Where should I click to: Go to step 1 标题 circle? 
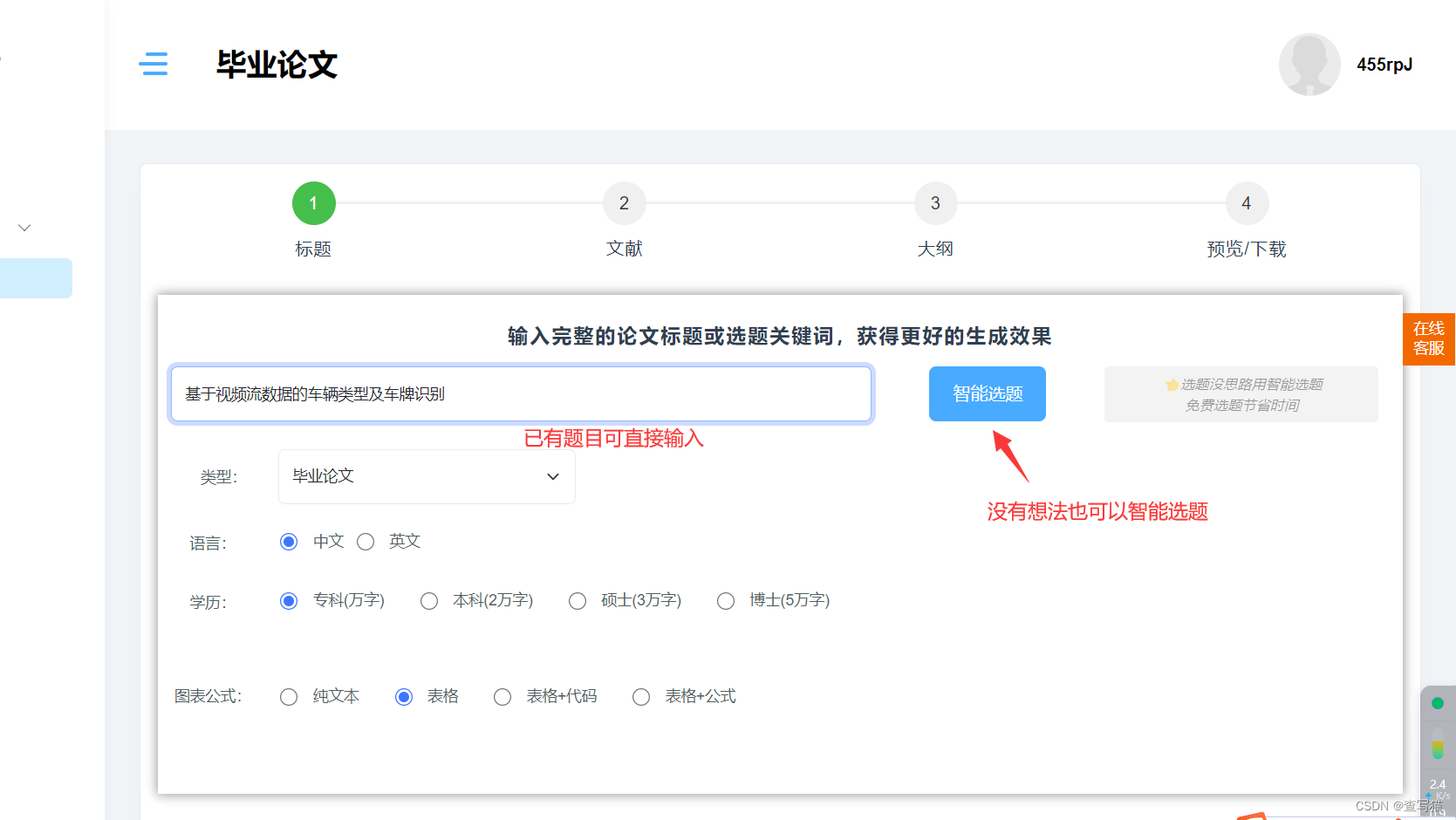tap(313, 203)
